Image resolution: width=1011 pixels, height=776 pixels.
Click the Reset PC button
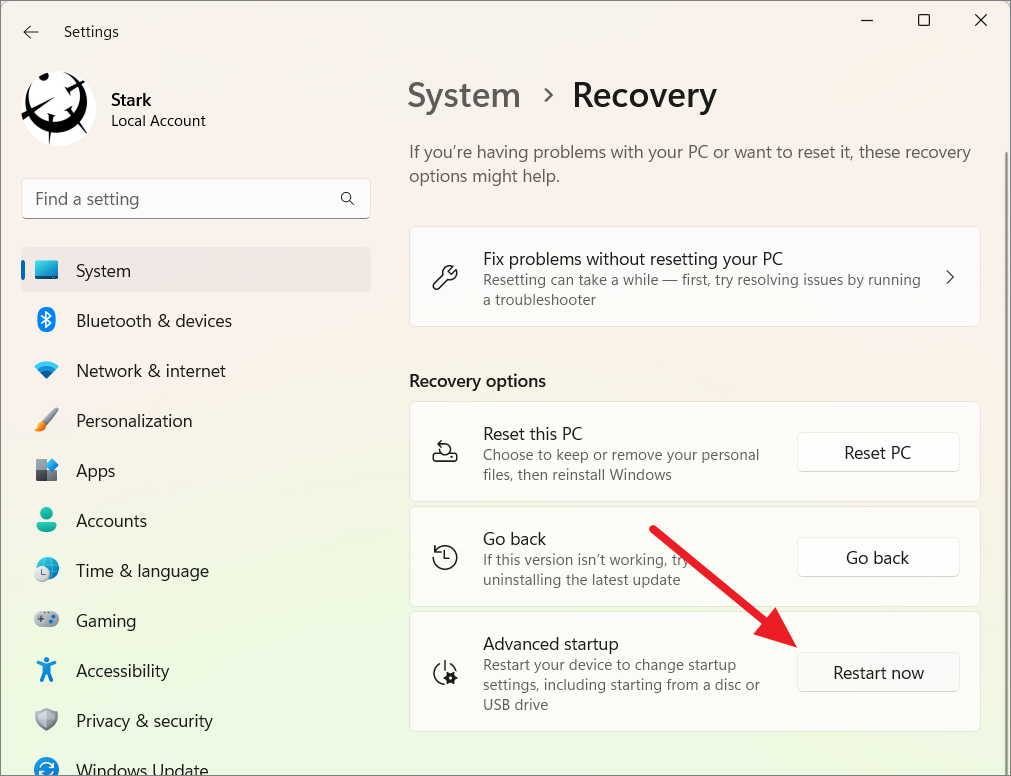(878, 452)
